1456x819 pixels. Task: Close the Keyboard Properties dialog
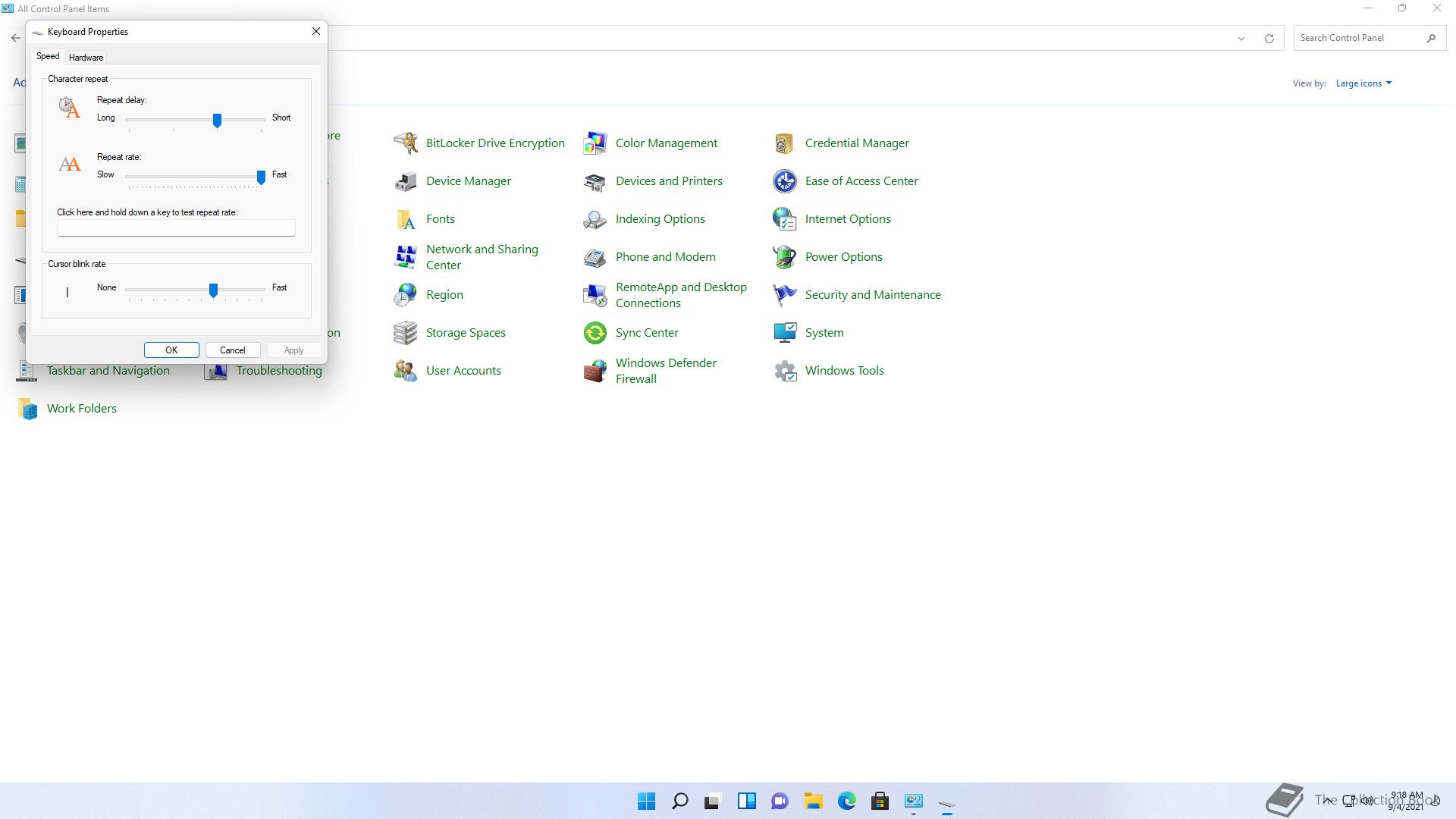pos(316,31)
